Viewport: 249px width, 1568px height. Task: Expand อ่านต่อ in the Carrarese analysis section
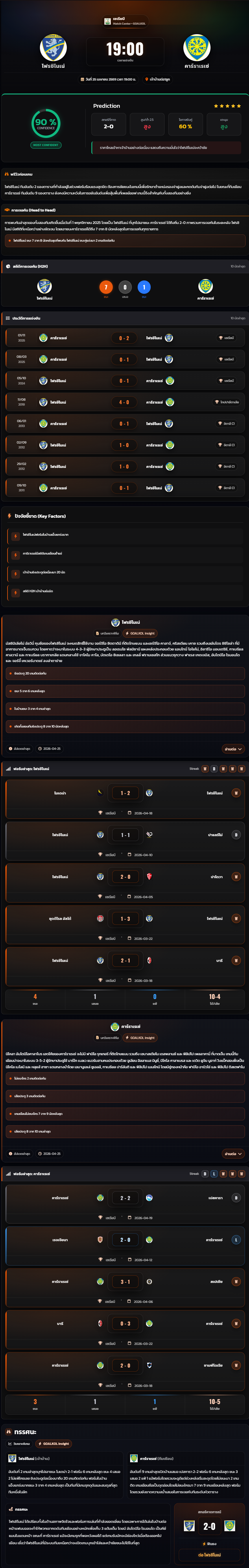coord(233,1153)
